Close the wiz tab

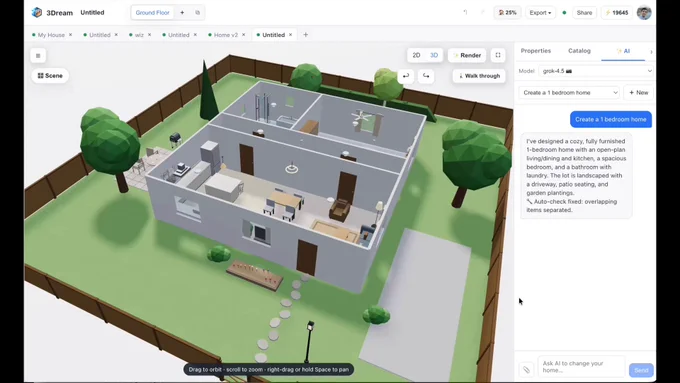[x=149, y=35]
